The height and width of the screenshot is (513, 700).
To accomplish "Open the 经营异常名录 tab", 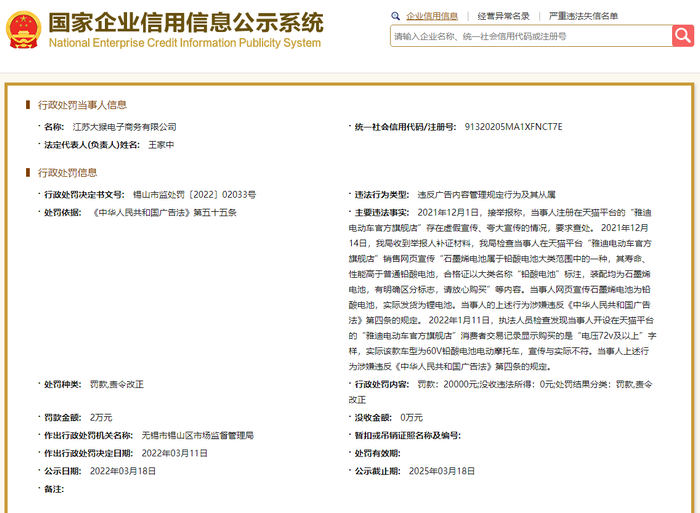I will coord(503,16).
